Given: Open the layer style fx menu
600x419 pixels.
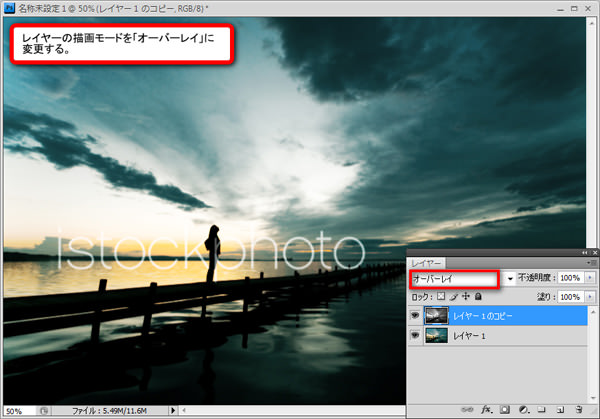Looking at the screenshot, I should [x=486, y=409].
